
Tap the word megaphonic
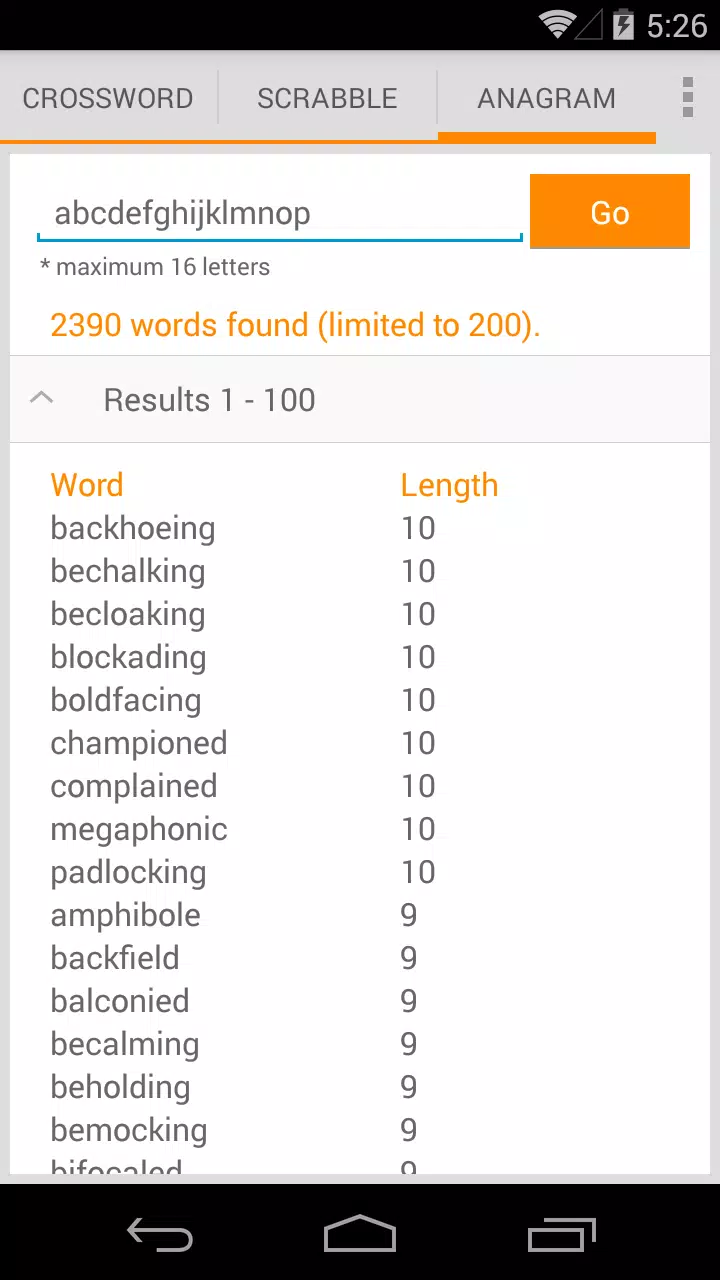(x=139, y=829)
